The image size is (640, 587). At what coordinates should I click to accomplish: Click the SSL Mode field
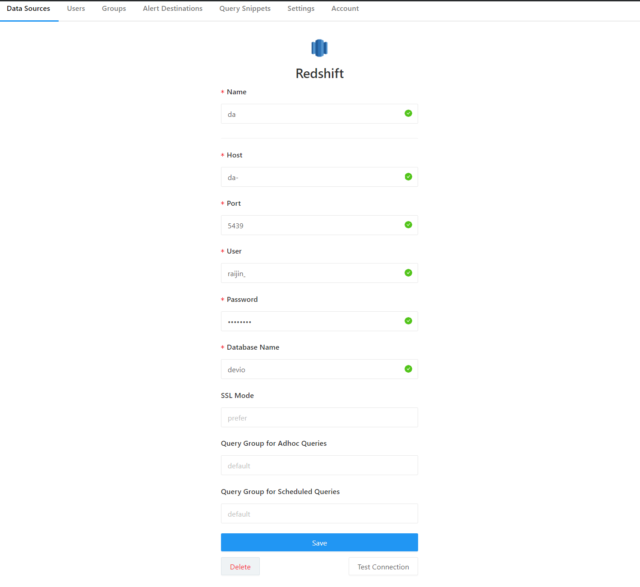point(319,418)
